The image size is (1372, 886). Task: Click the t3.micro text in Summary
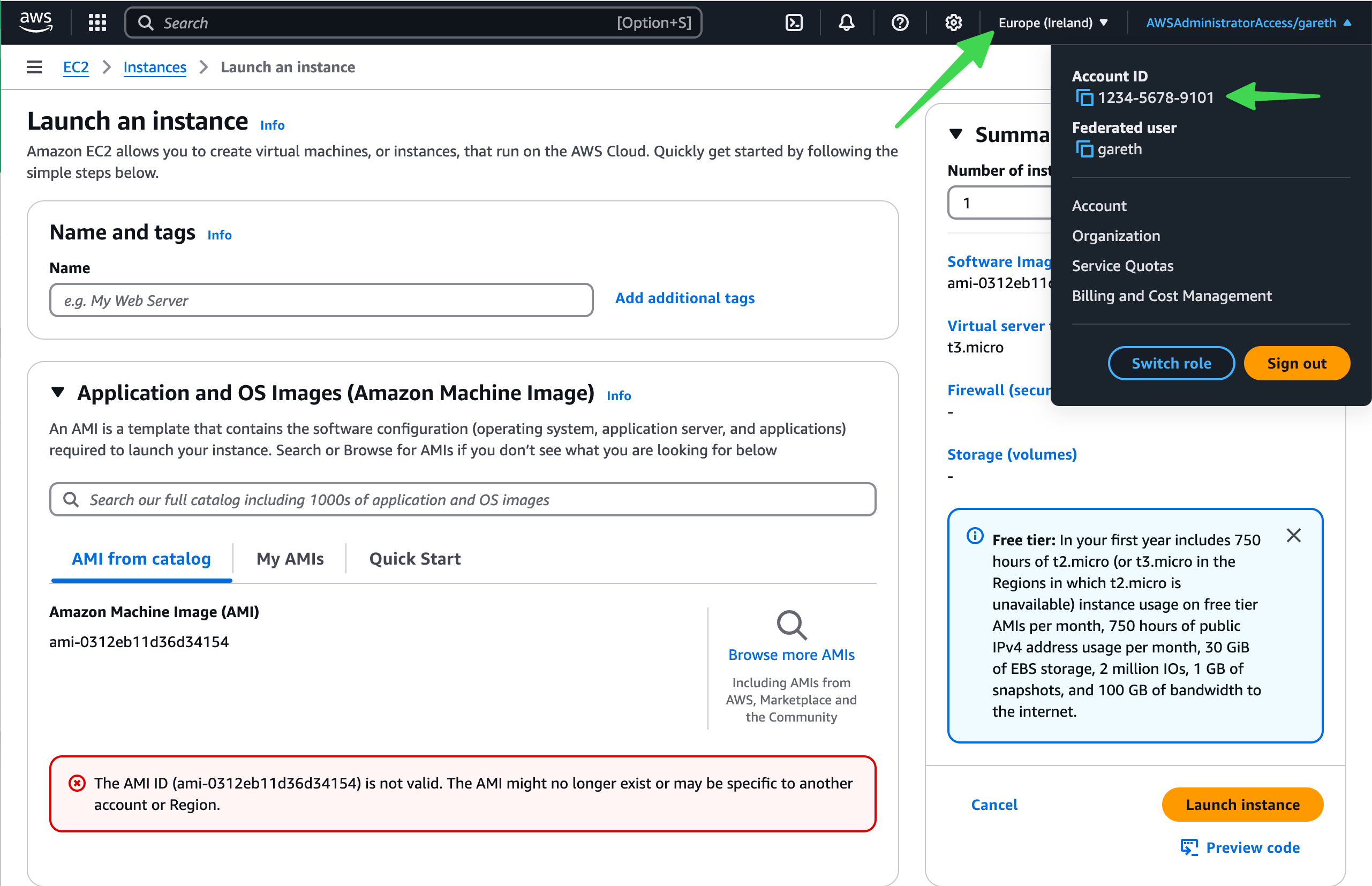(975, 347)
